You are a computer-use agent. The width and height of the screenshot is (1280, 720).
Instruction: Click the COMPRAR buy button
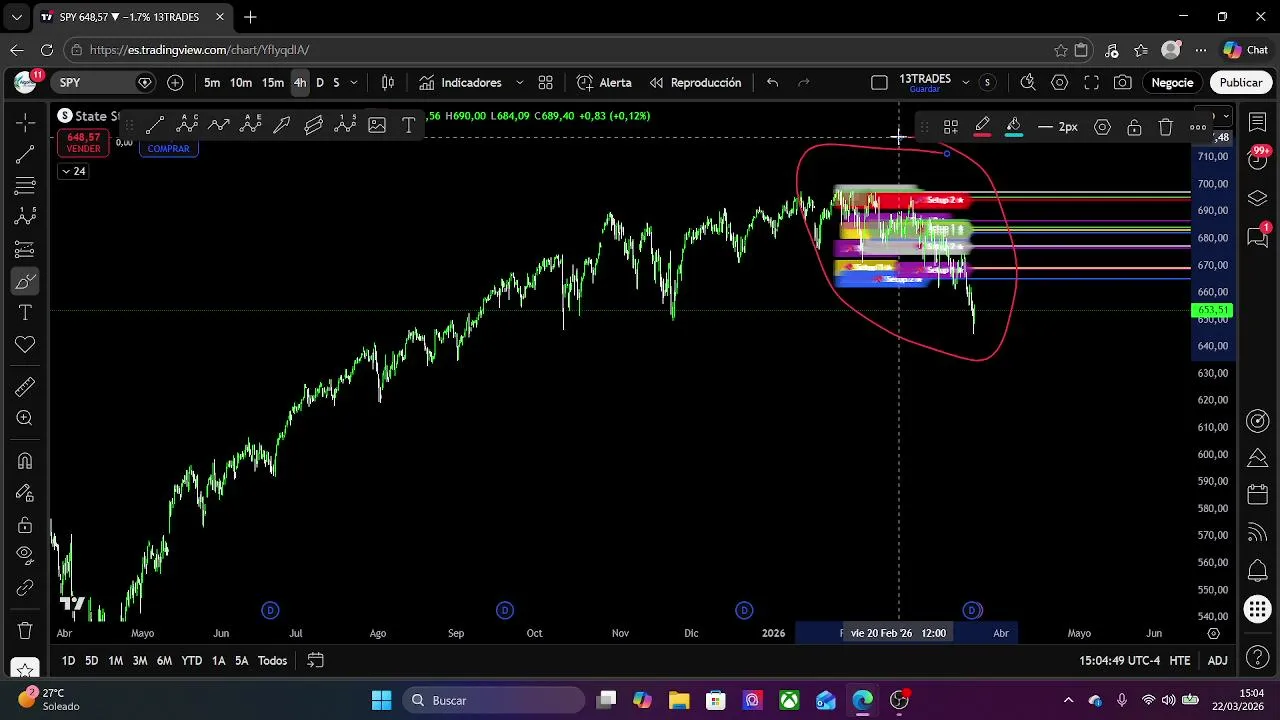[x=168, y=148]
